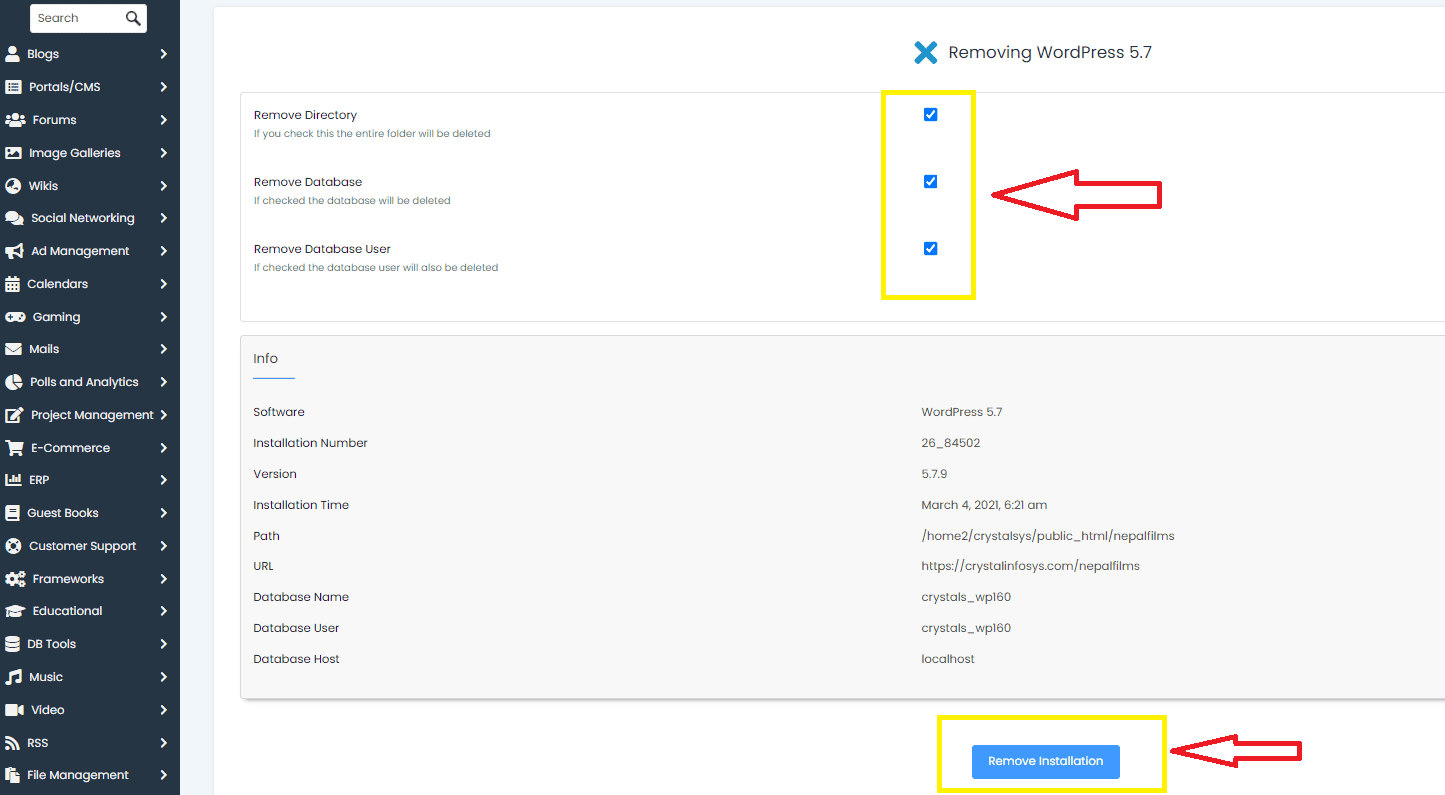Screen dimensions: 1445x795
Task: Expand the Blogs category chevron
Action: tap(163, 54)
